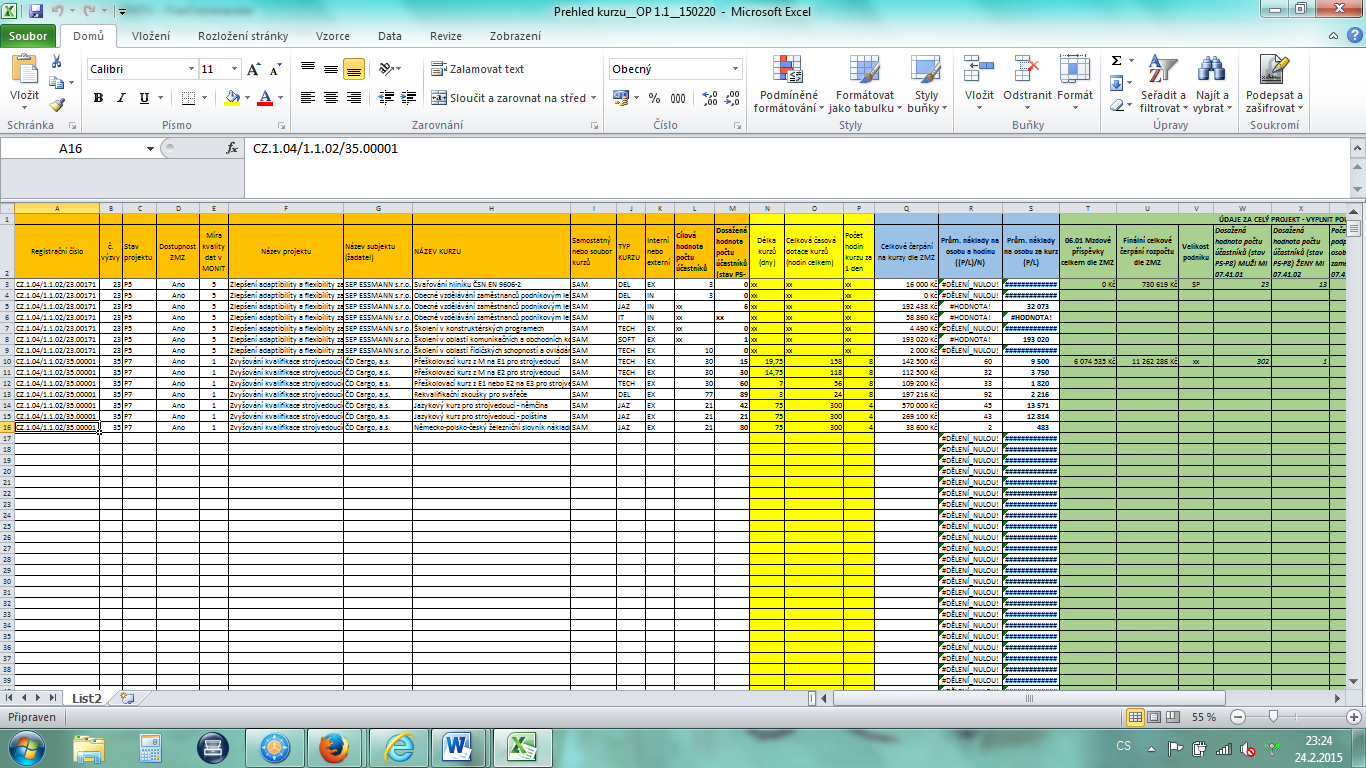
Task: Click the Styly buňky button
Action: click(x=925, y=84)
